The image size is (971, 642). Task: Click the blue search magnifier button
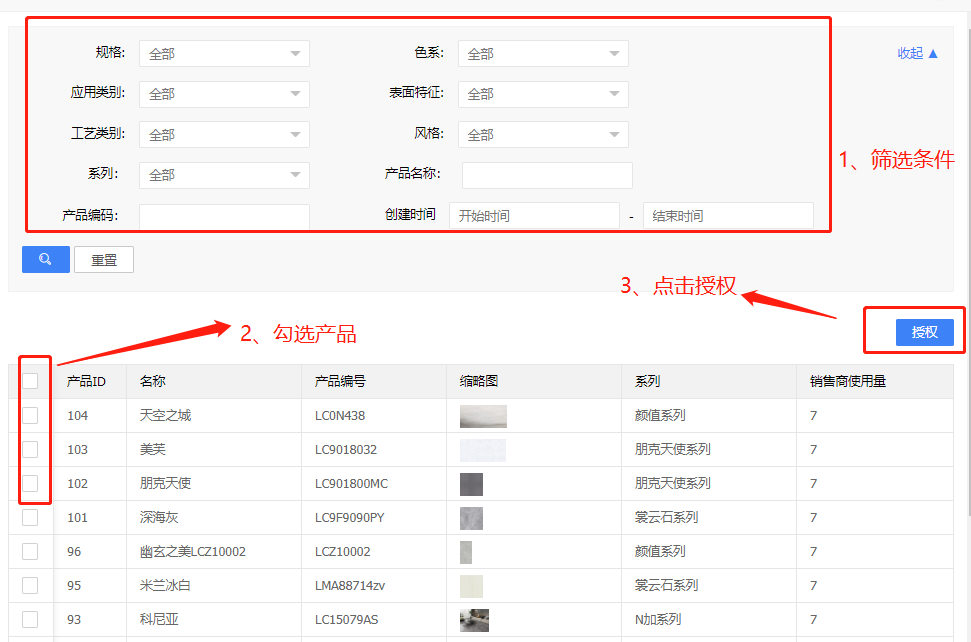tap(46, 259)
